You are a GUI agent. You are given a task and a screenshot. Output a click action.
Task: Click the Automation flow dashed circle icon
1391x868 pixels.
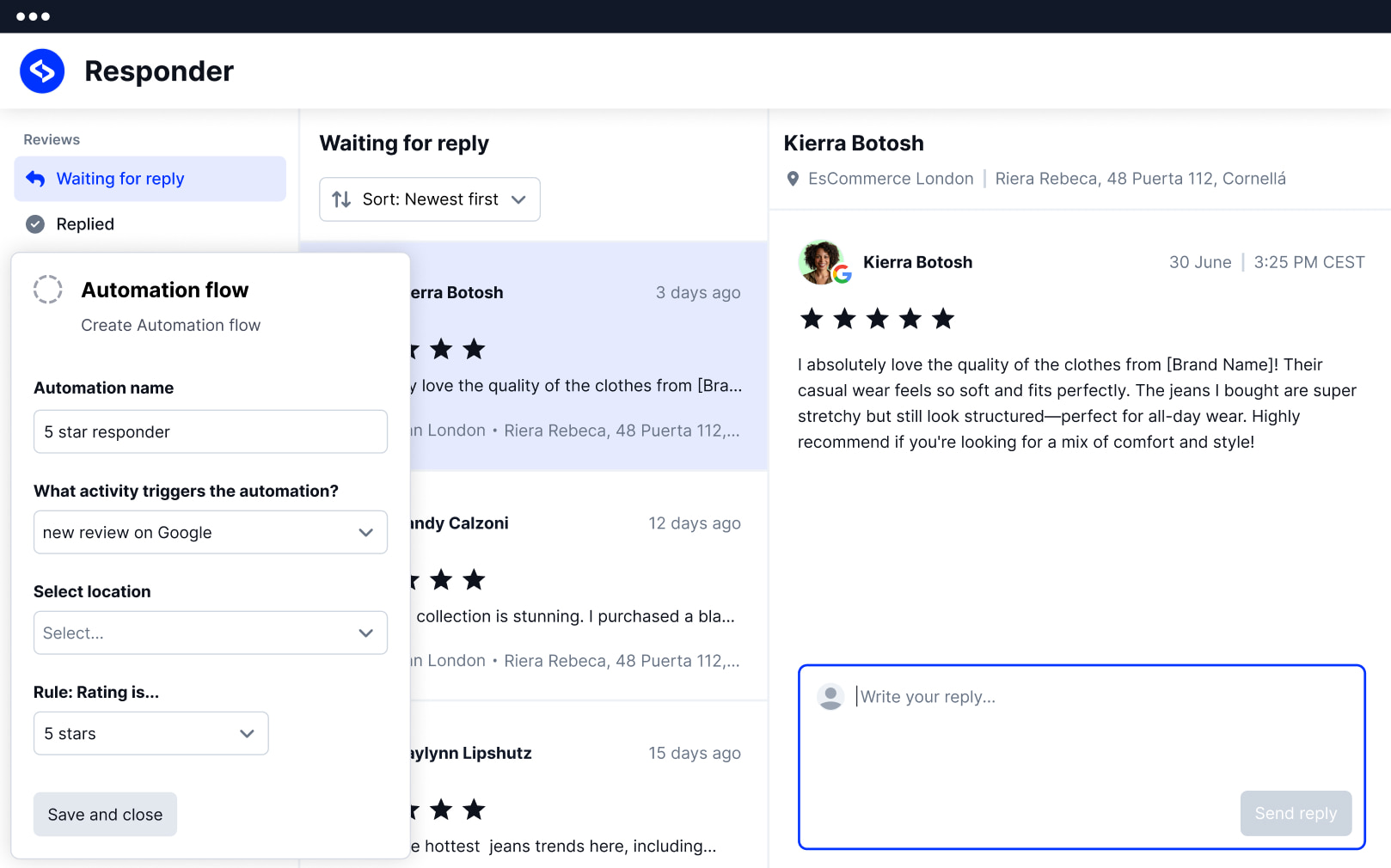pyautogui.click(x=48, y=290)
